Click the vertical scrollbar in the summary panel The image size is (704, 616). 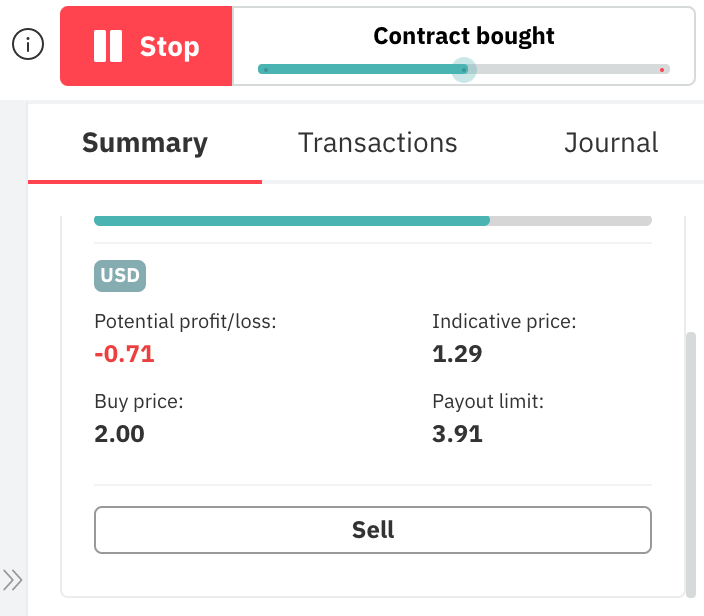coord(690,460)
